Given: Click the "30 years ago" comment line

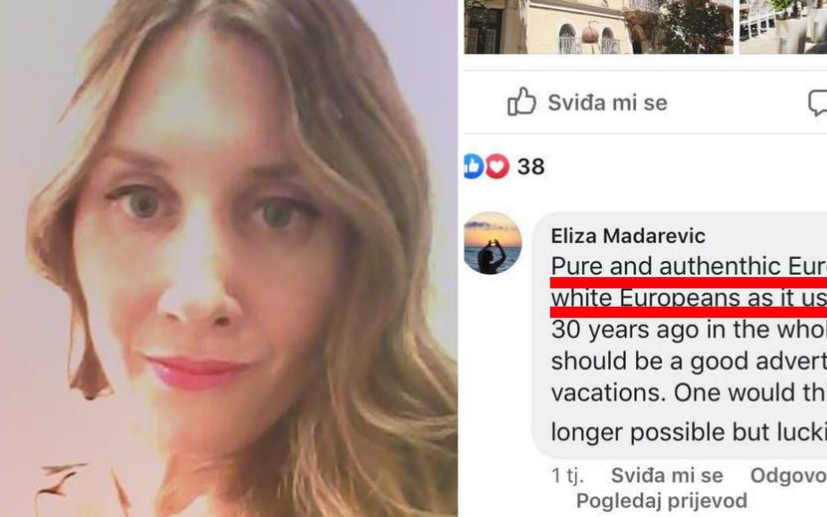Looking at the screenshot, I should [689, 329].
